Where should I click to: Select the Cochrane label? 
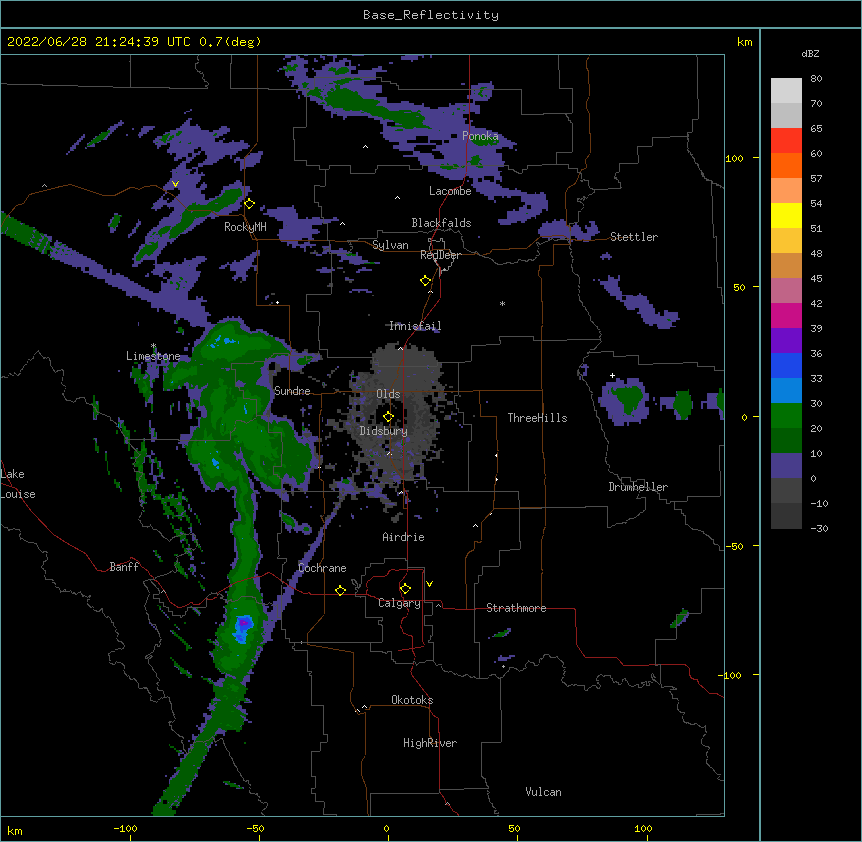pos(322,568)
